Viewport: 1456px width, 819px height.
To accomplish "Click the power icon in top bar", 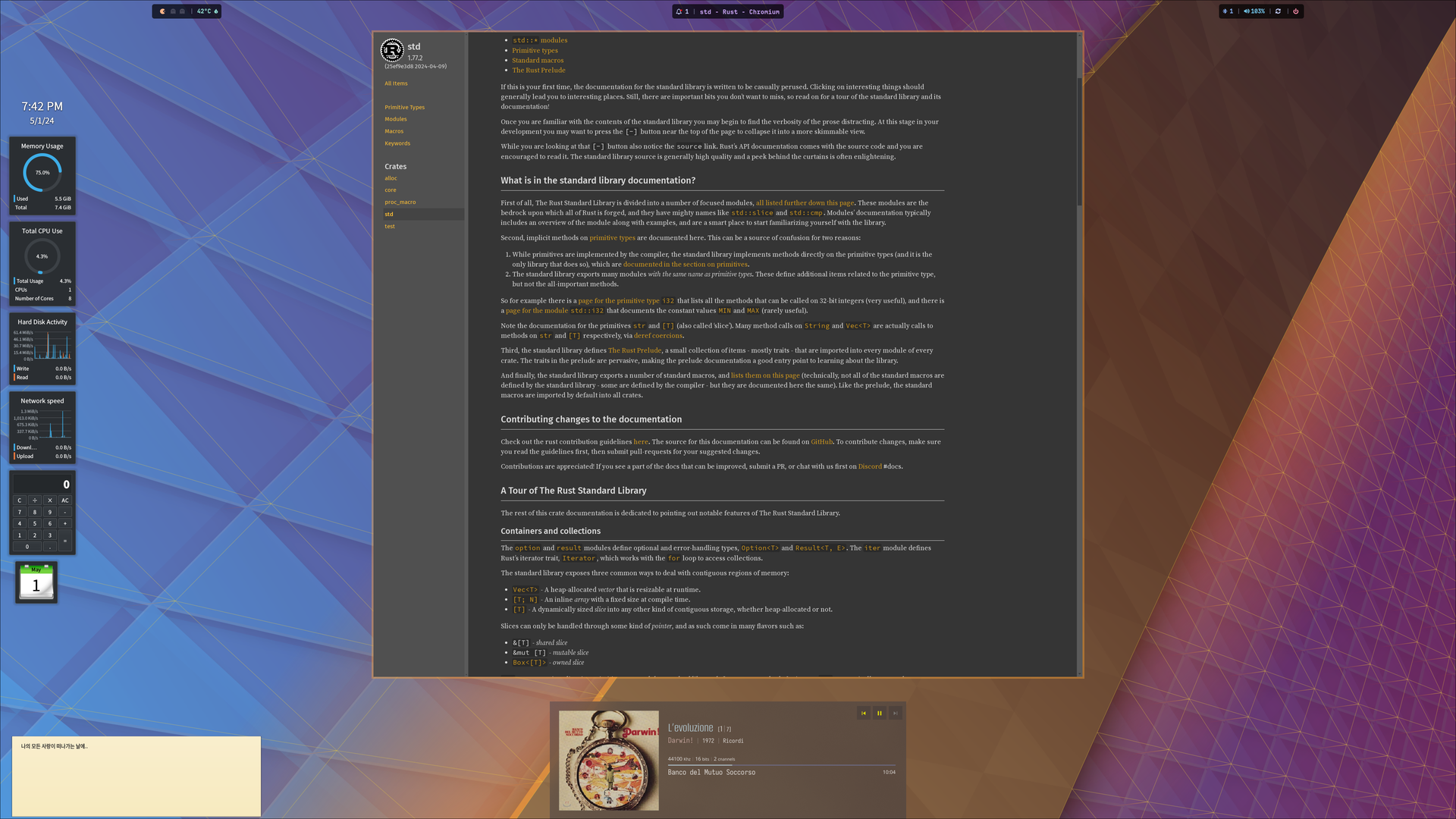I will [1295, 11].
